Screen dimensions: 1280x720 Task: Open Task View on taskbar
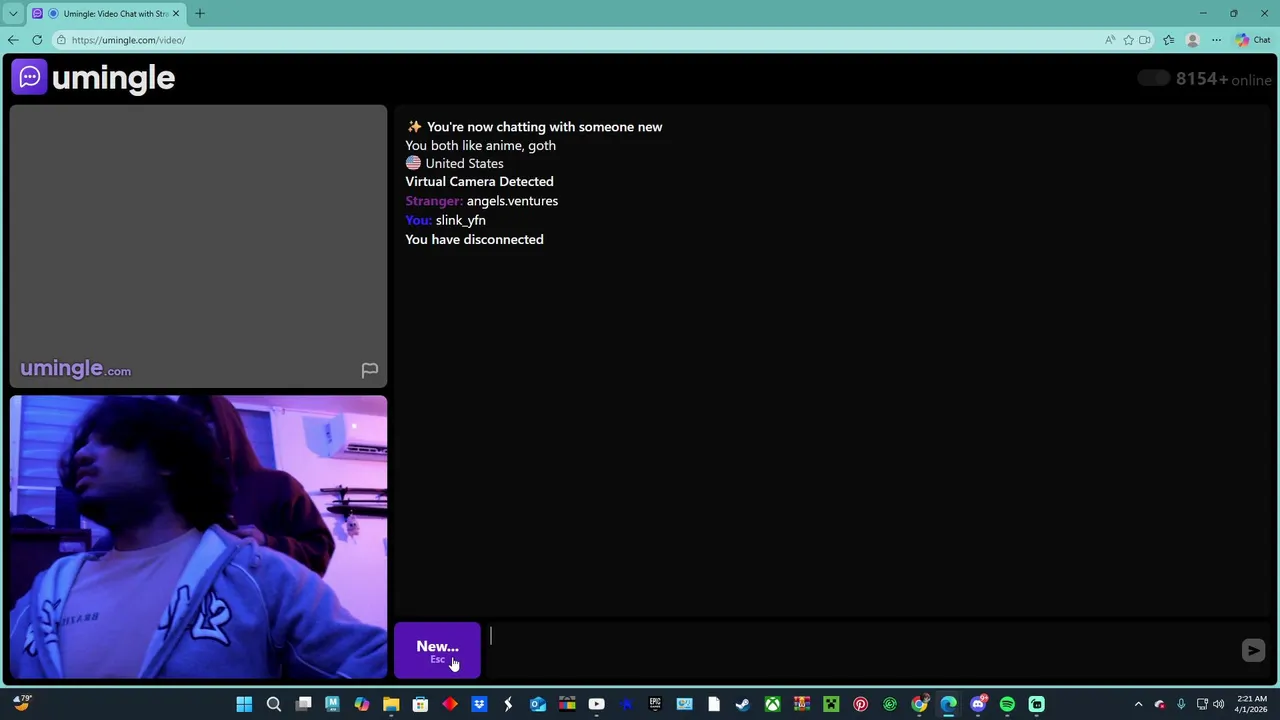(x=303, y=704)
